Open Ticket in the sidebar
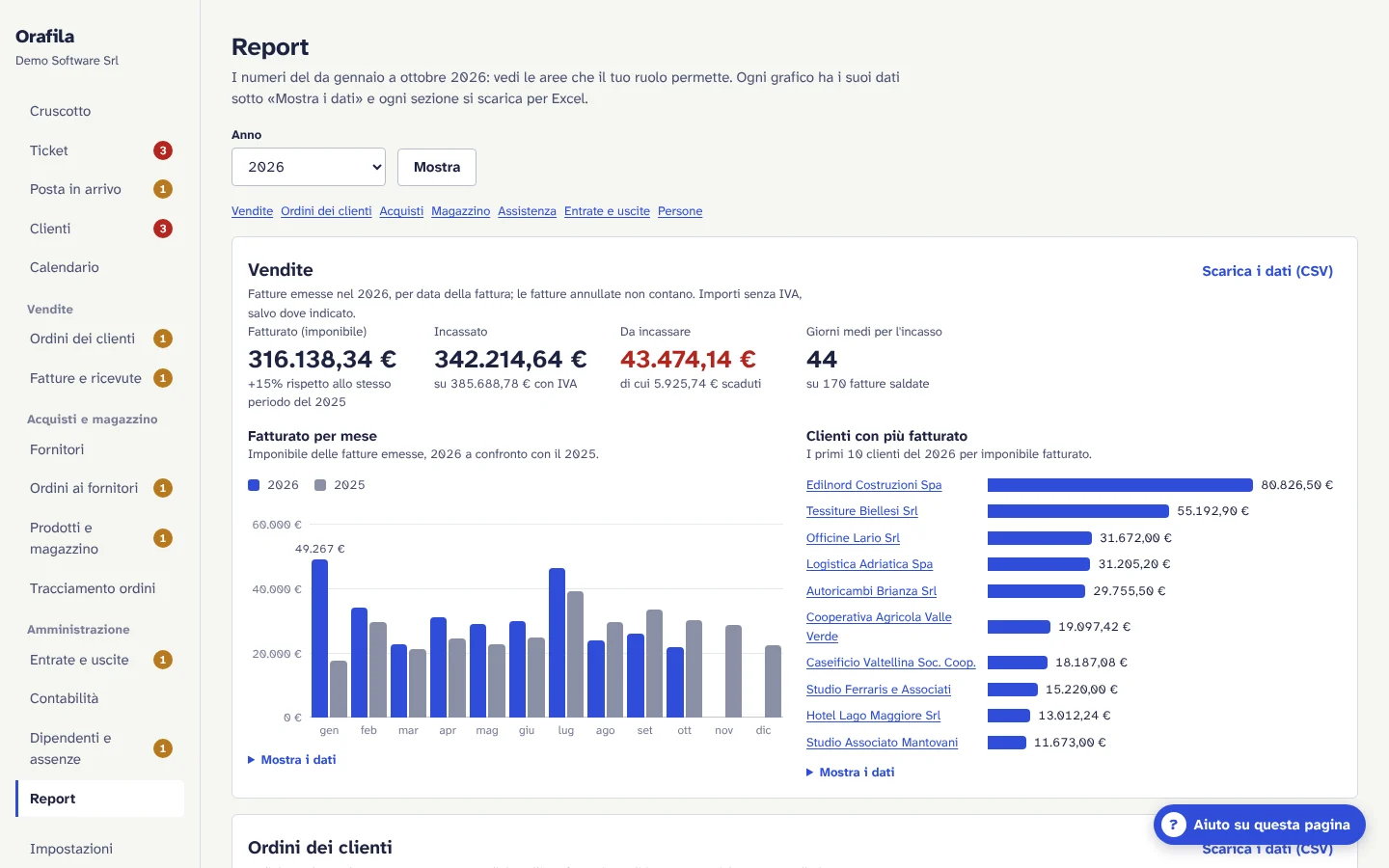1389x868 pixels. [x=100, y=150]
